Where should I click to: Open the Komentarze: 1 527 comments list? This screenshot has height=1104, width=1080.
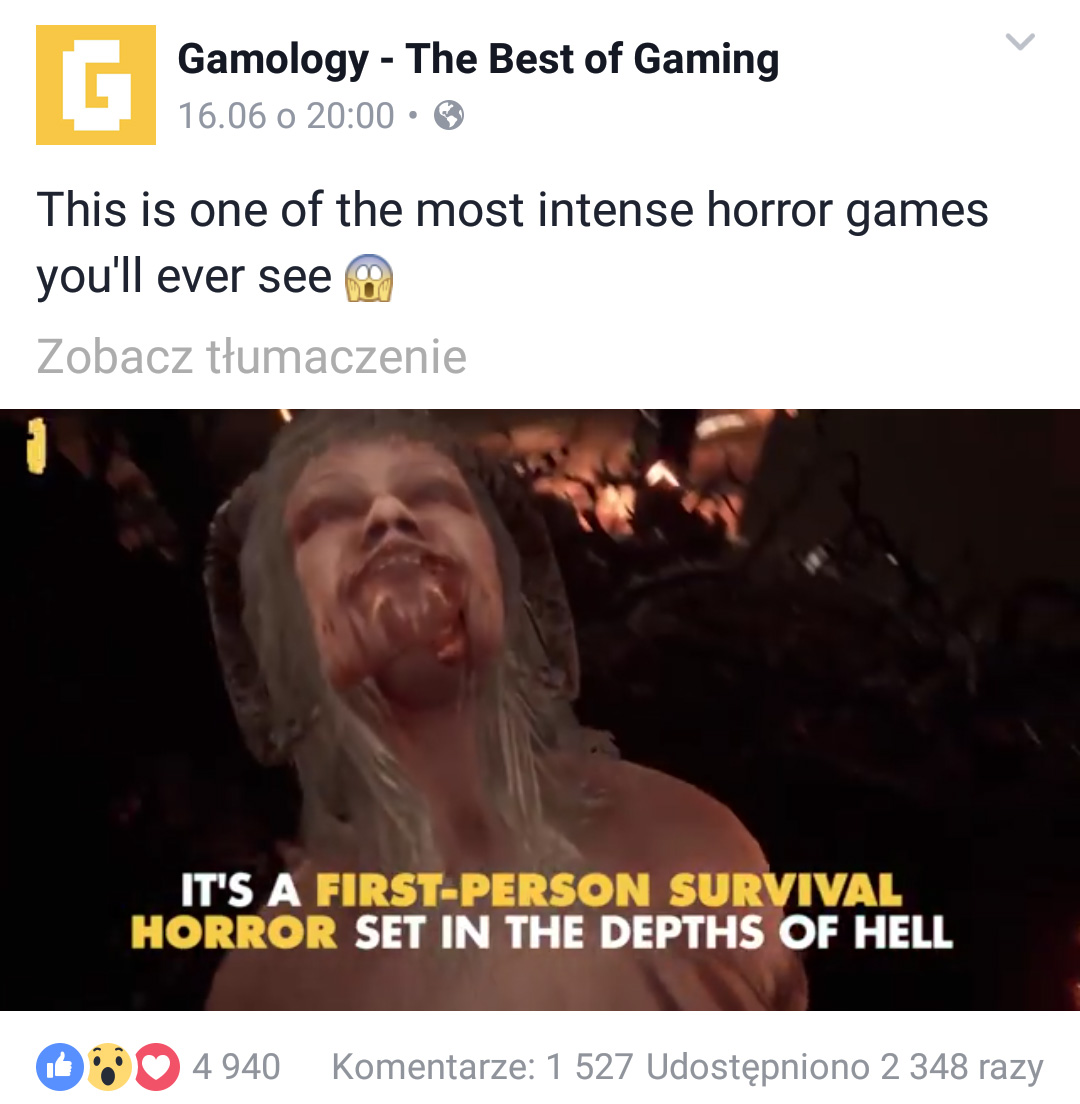[x=482, y=1067]
